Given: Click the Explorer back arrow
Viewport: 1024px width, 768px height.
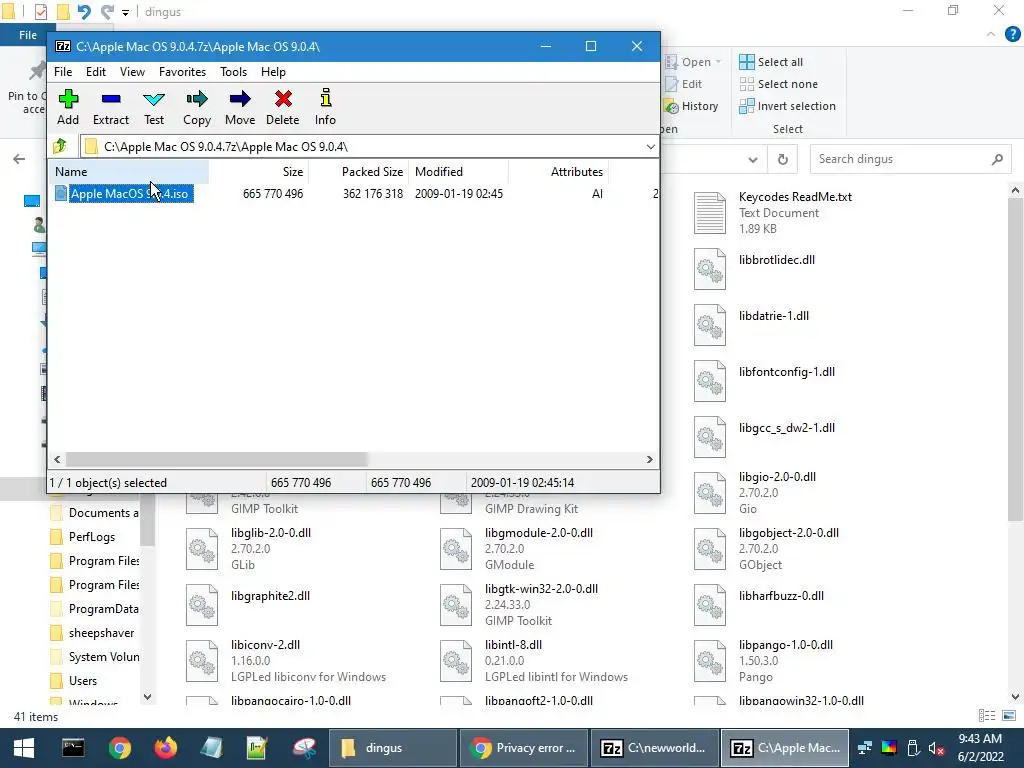Looking at the screenshot, I should pyautogui.click(x=19, y=159).
